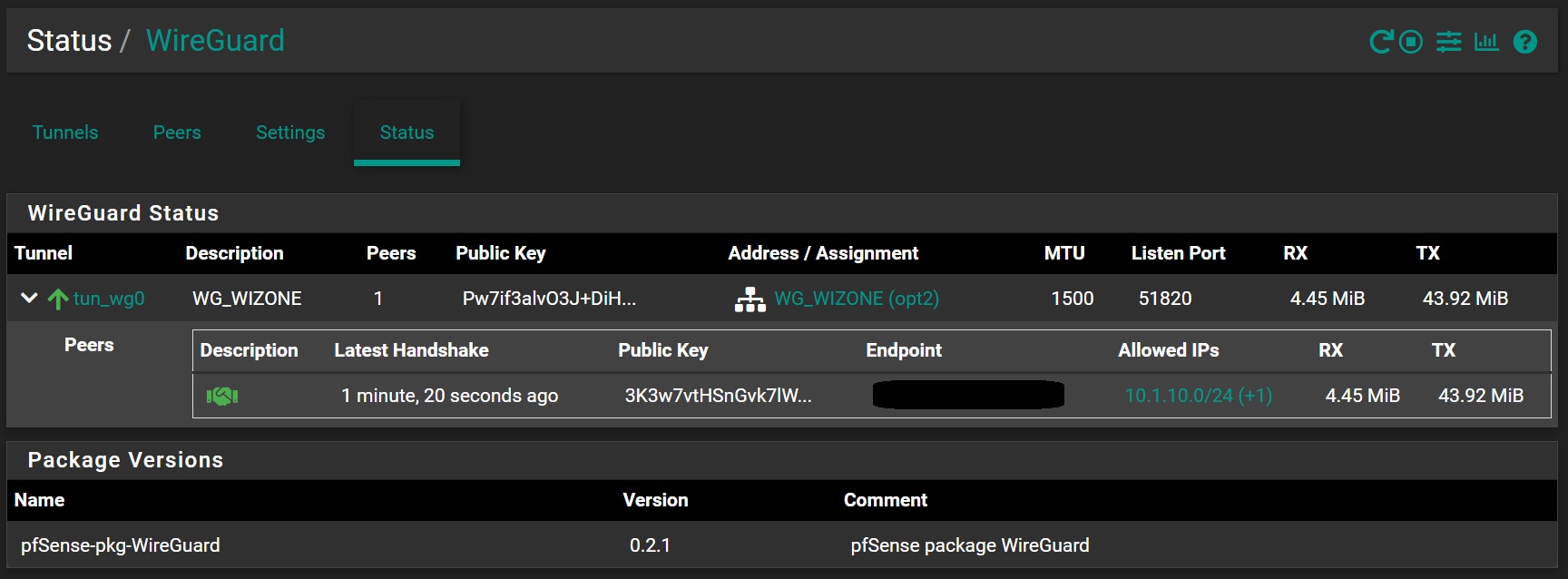Open the Settings tab

[x=290, y=132]
